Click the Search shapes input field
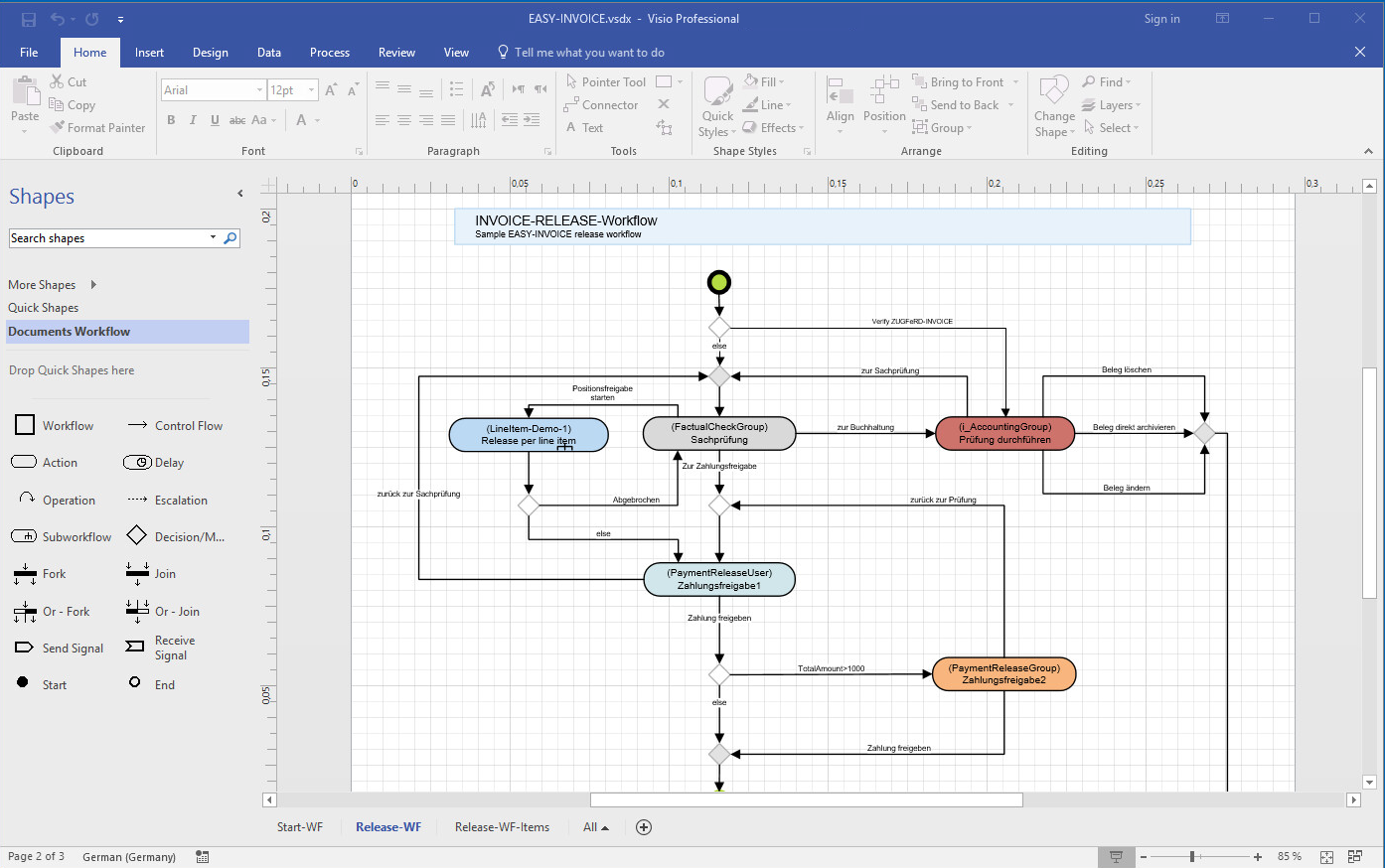The image size is (1385, 868). click(x=107, y=238)
